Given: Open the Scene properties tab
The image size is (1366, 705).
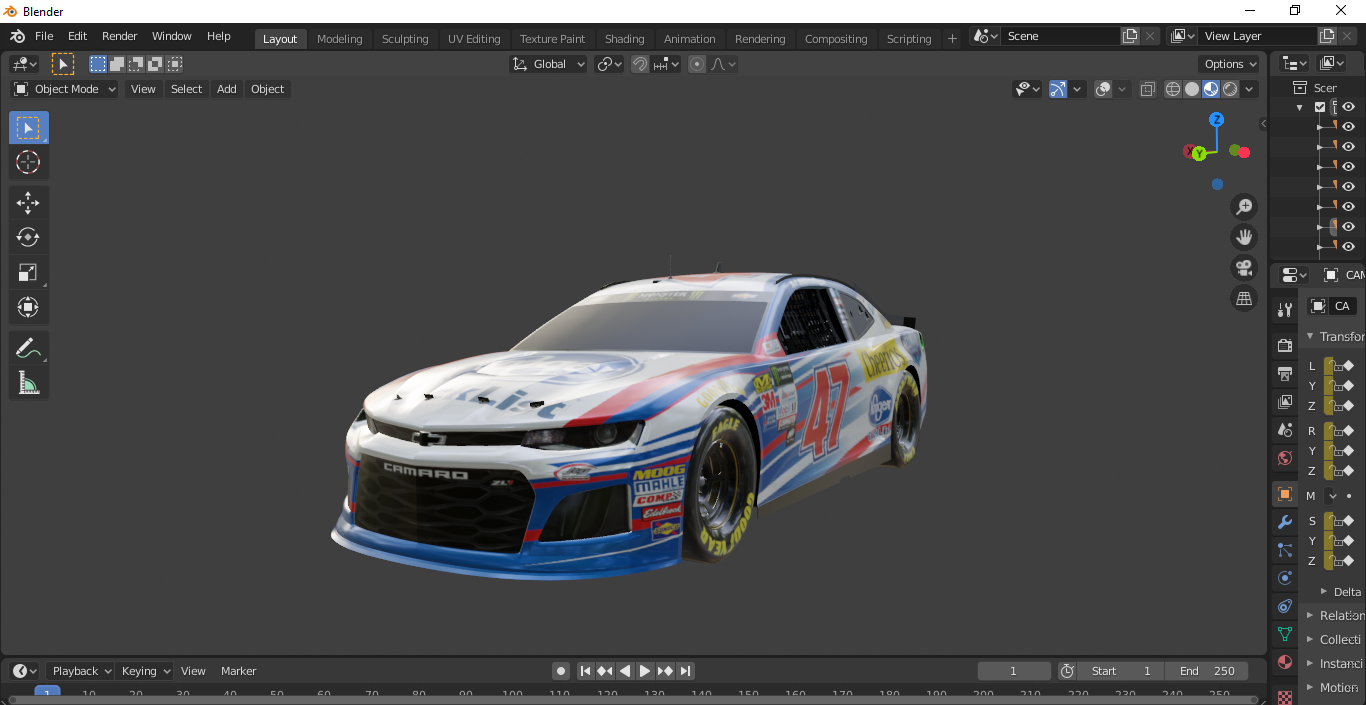Looking at the screenshot, I should [x=1285, y=430].
